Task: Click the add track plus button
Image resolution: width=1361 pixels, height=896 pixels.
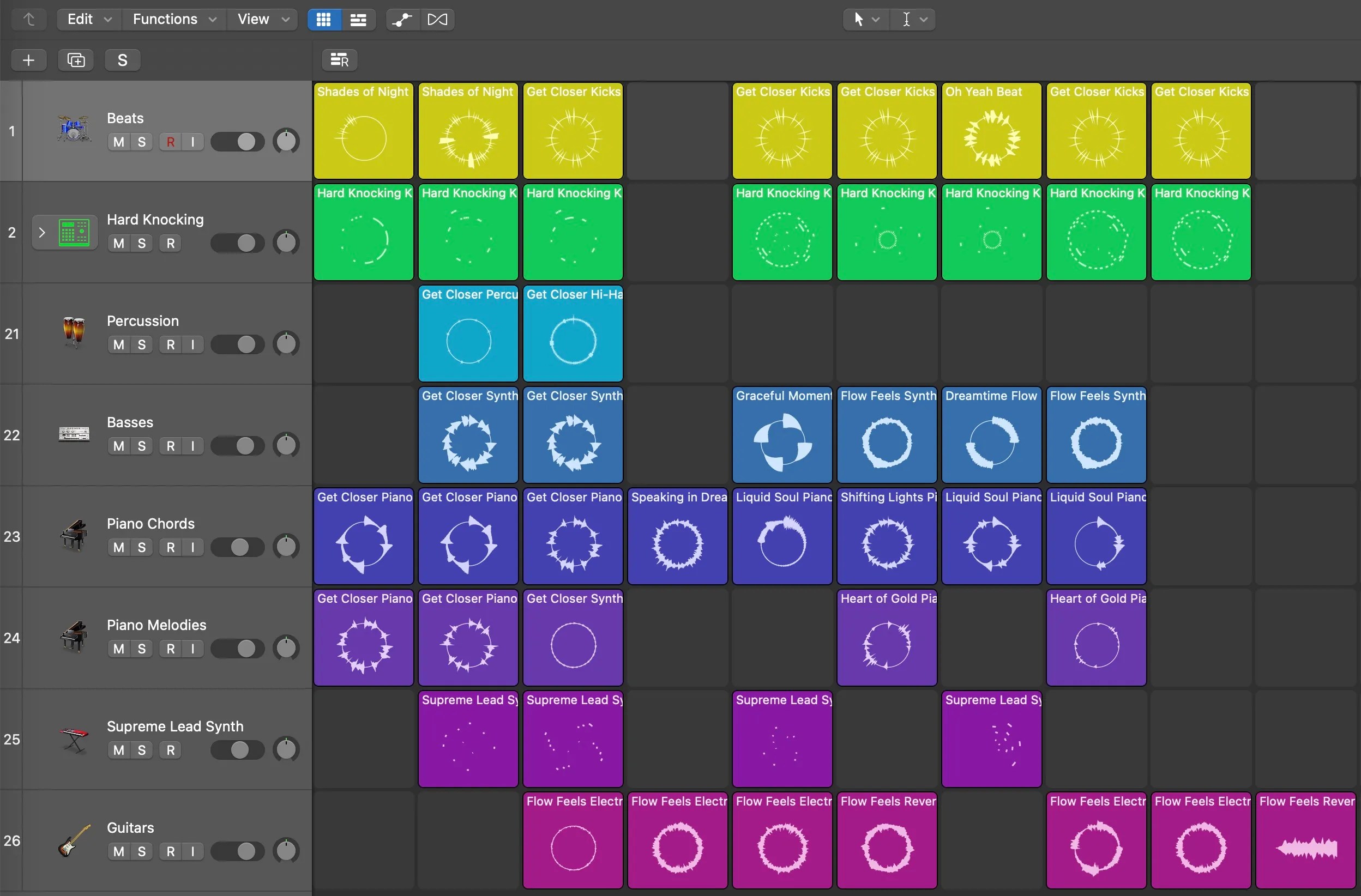Action: click(27, 59)
